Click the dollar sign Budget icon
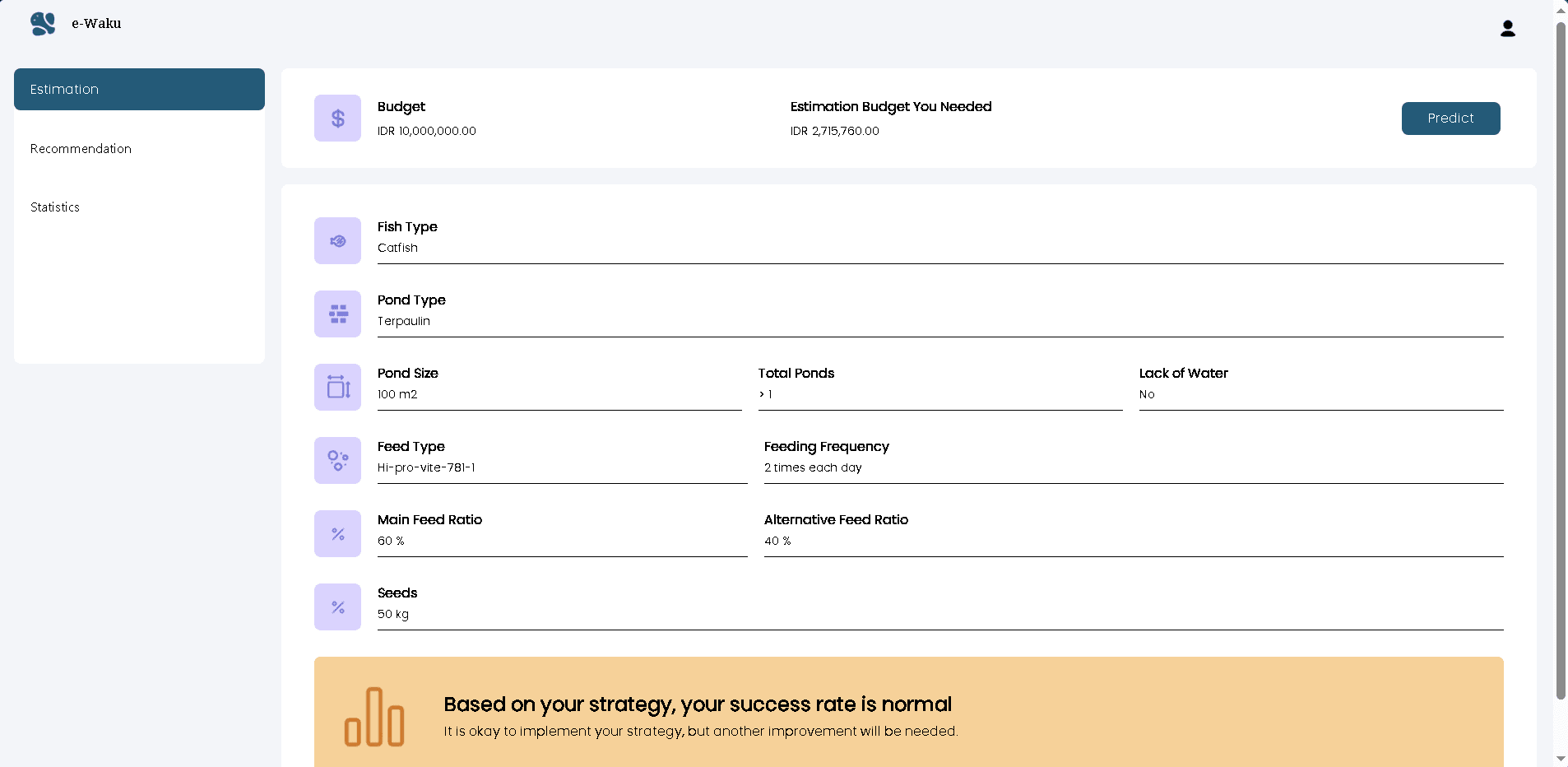 pyautogui.click(x=337, y=119)
